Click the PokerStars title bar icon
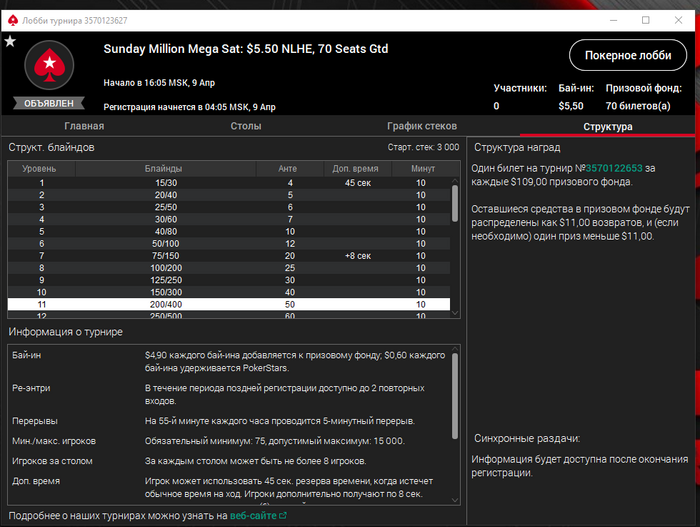This screenshot has width=700, height=527. pos(13,21)
